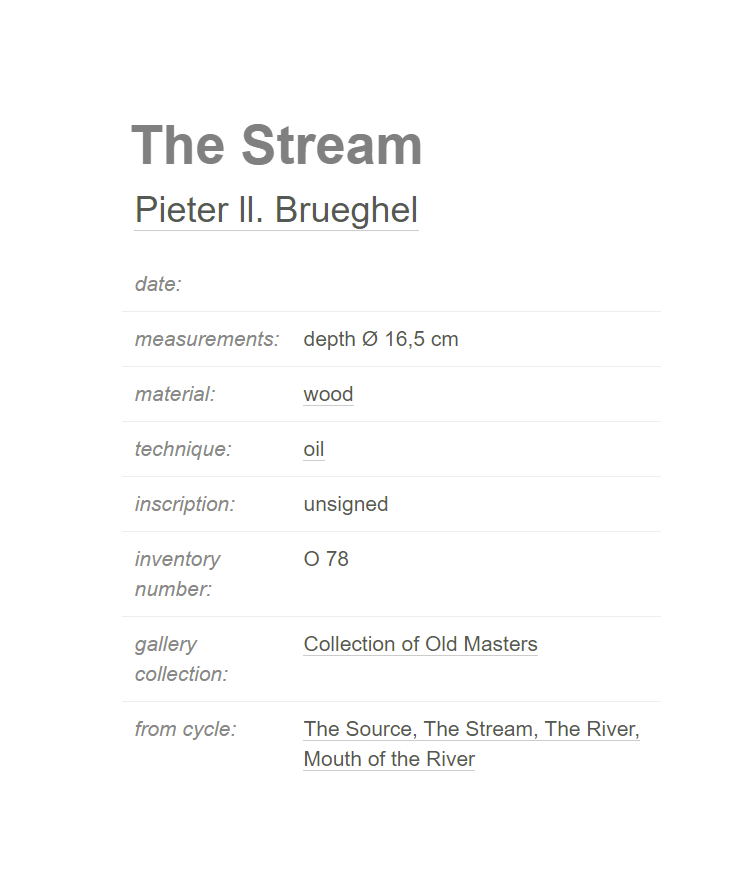Open the 'oil' technique link
Screen dimensions: 742x888
(314, 449)
